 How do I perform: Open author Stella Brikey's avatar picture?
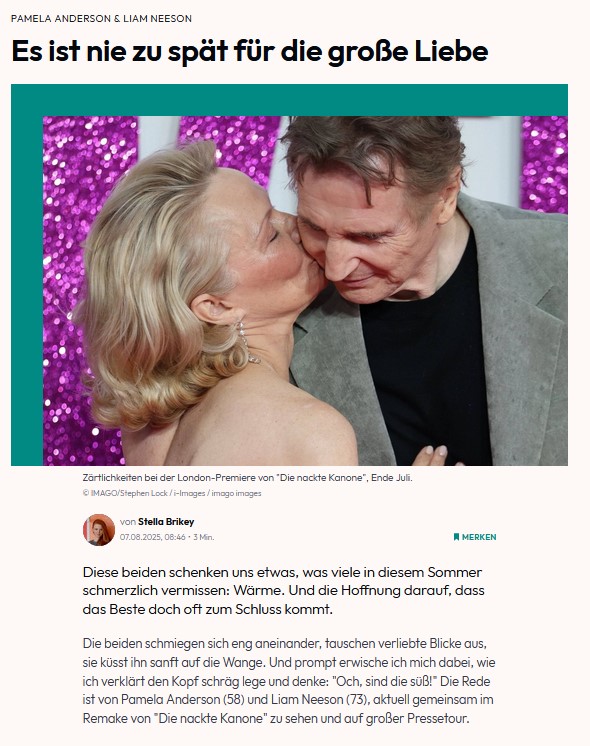click(99, 530)
